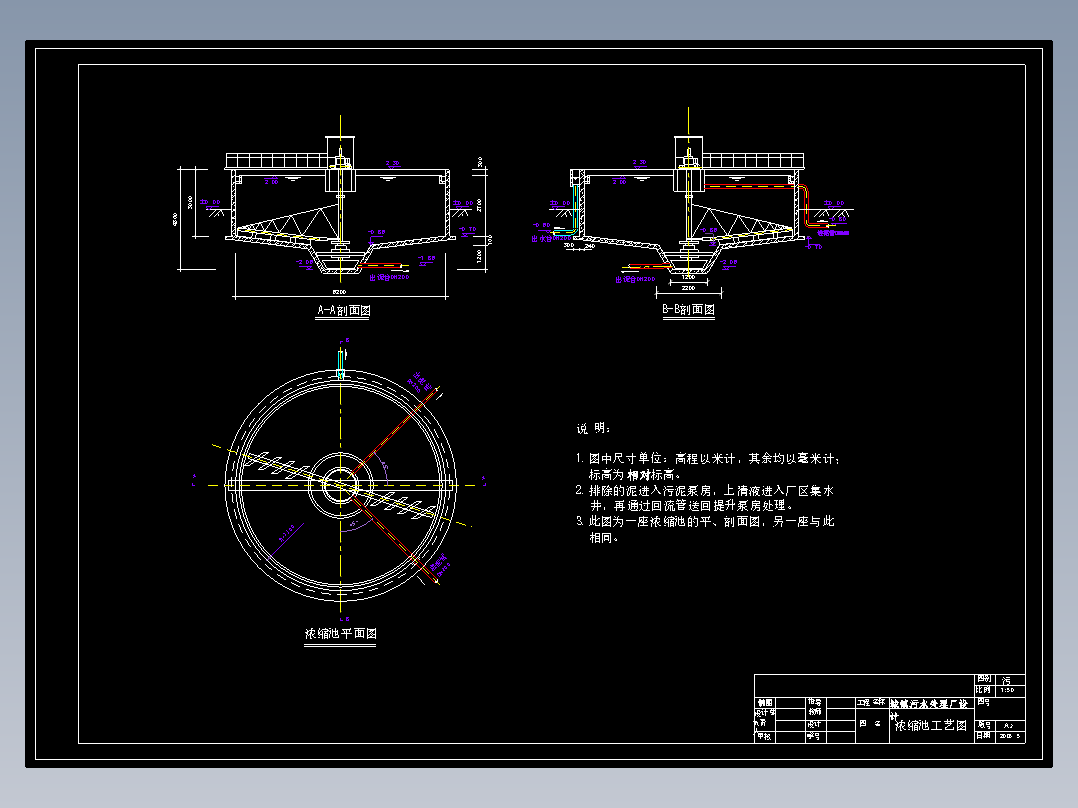Click the '2200' dimension in B-B section
This screenshot has height=808, width=1078.
pos(688,288)
